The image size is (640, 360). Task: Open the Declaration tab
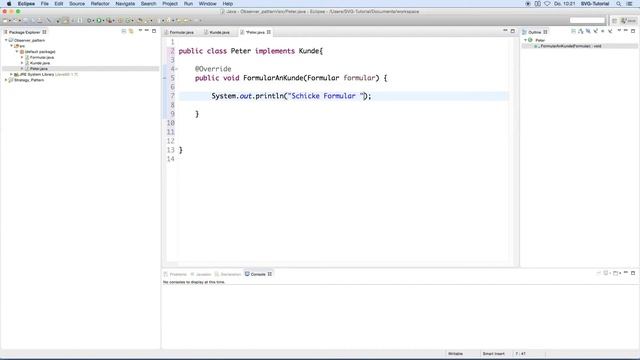point(228,274)
